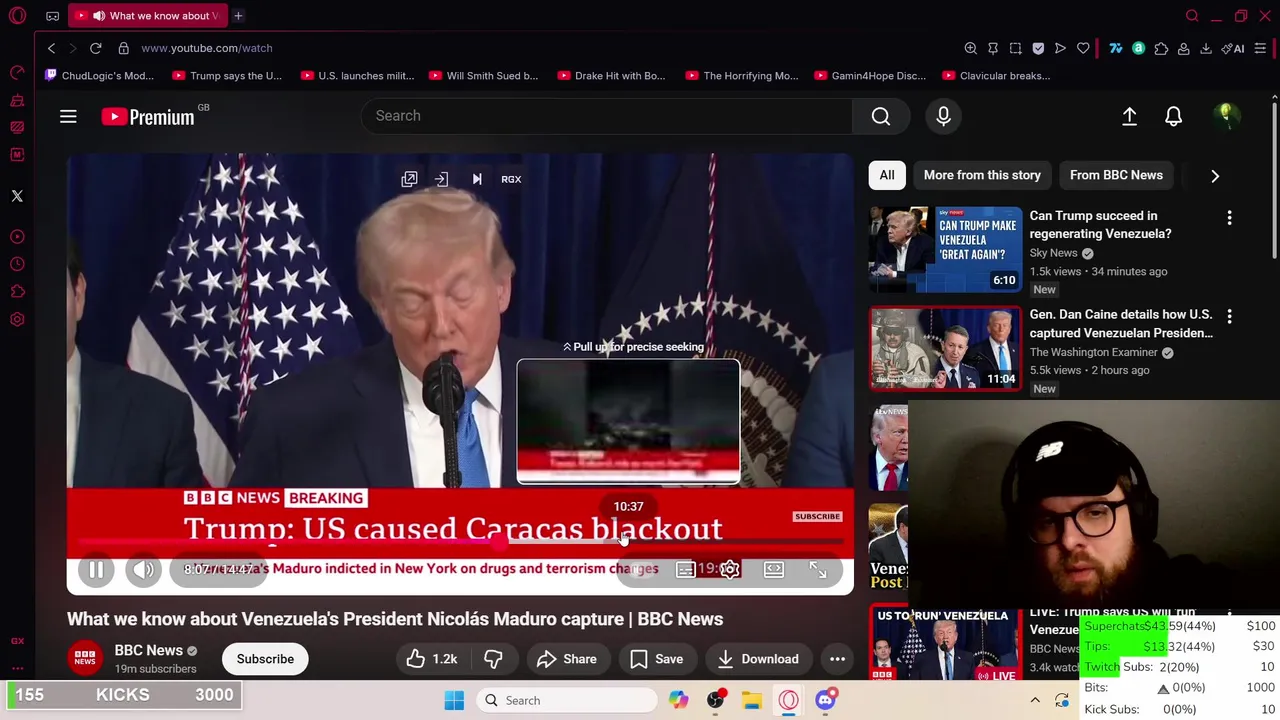Open the YouTube guide hamburger menu
The image size is (1280, 720).
(68, 117)
